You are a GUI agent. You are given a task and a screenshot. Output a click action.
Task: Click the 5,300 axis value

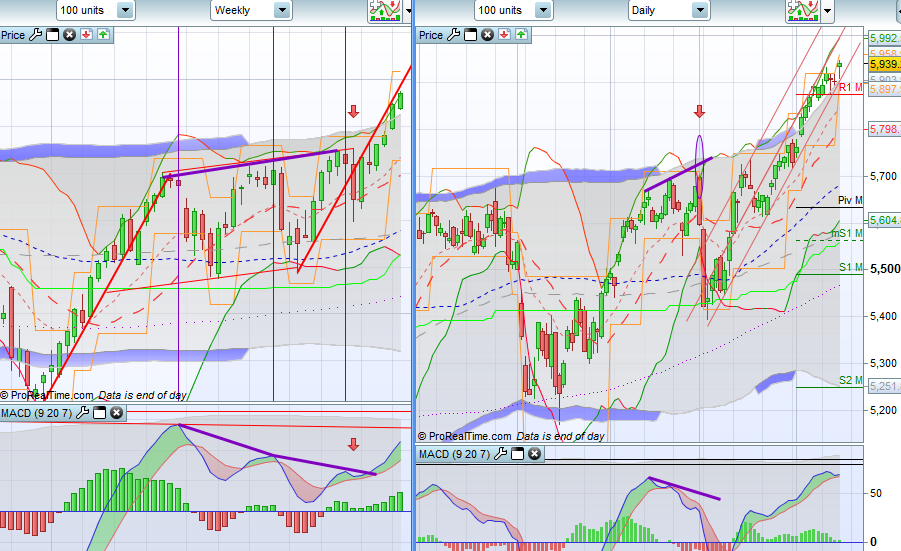click(x=884, y=363)
